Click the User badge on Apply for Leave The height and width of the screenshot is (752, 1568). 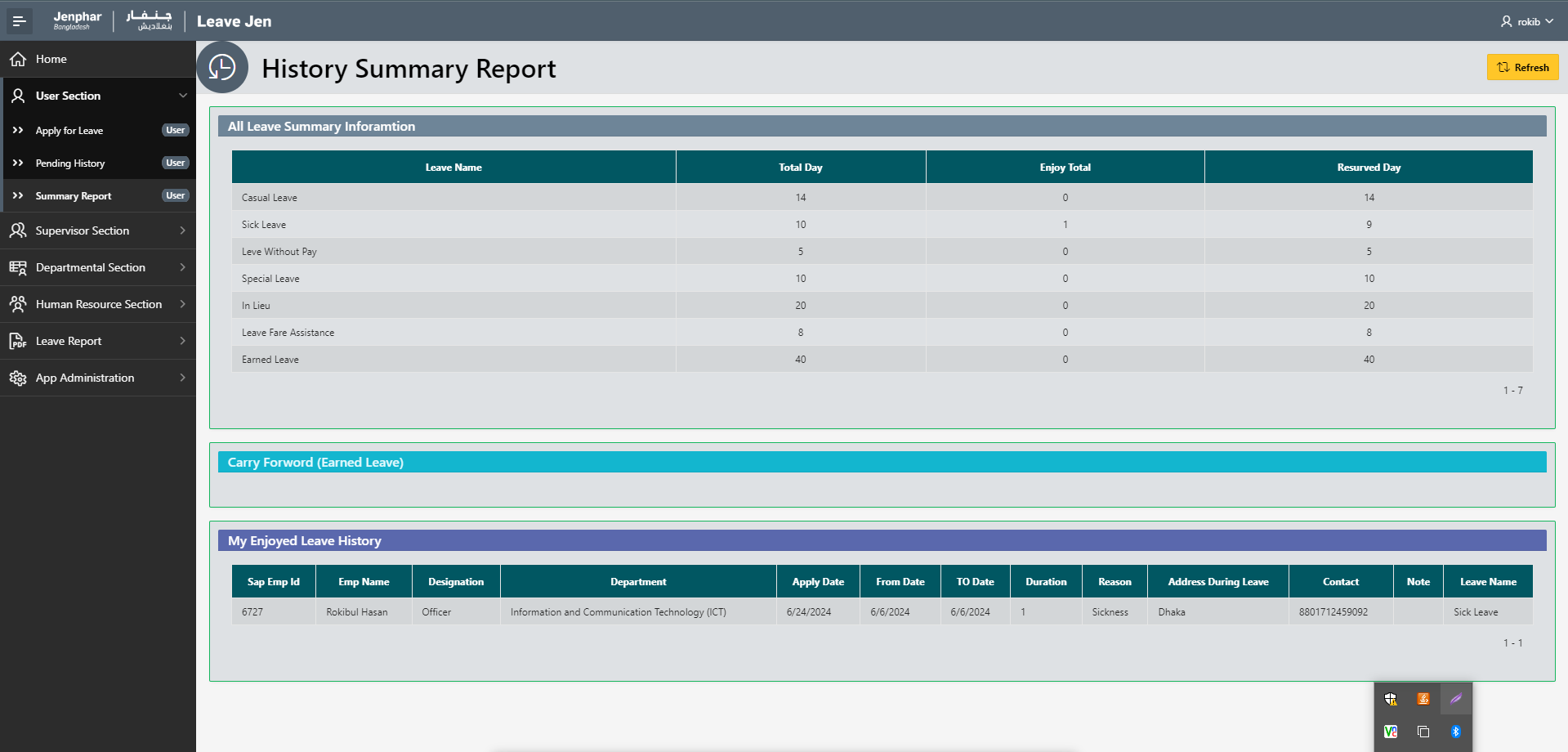click(175, 130)
